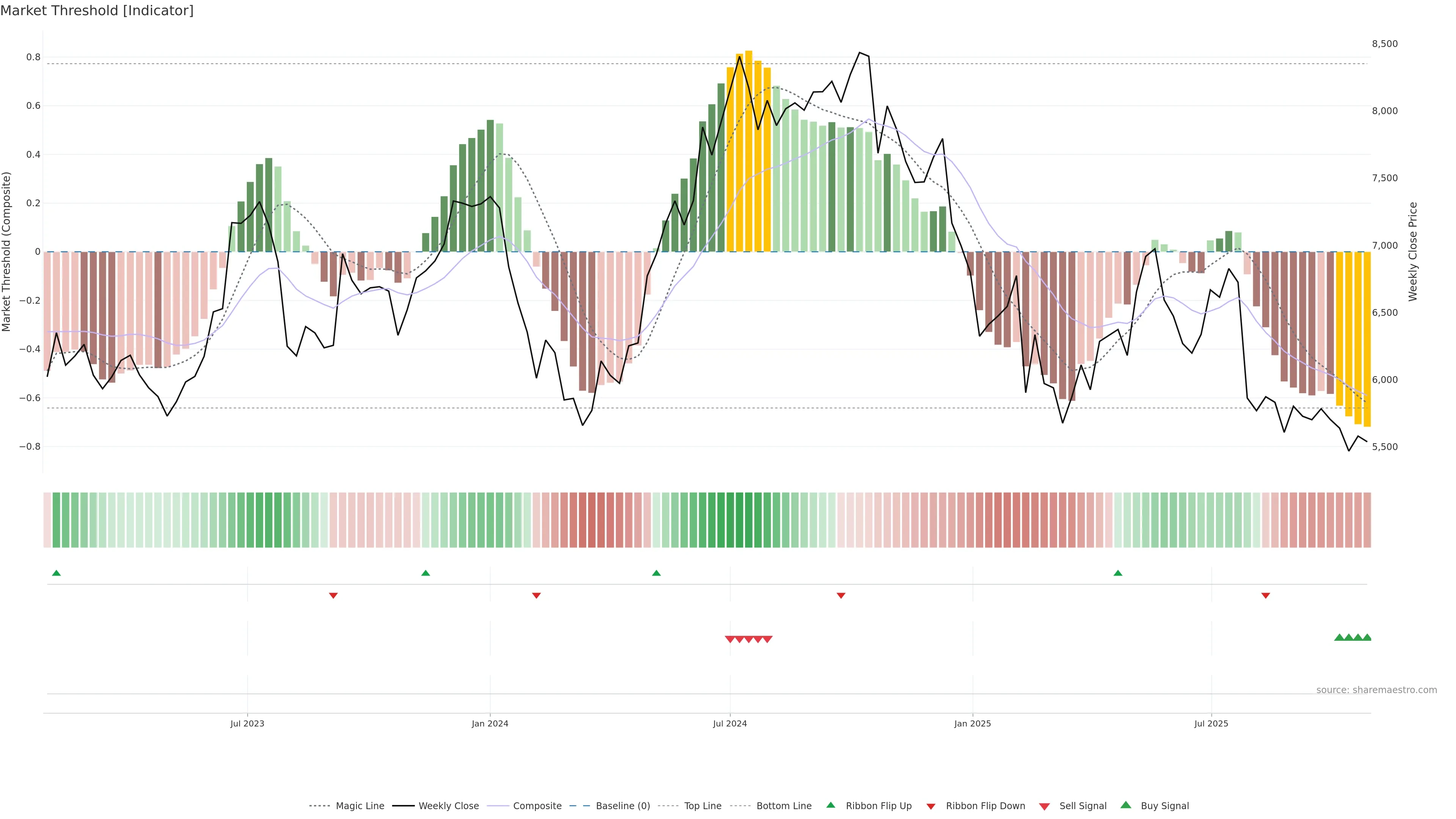This screenshot has height=819, width=1456.
Task: Click the Jan 2025 x-axis label
Action: 972,723
